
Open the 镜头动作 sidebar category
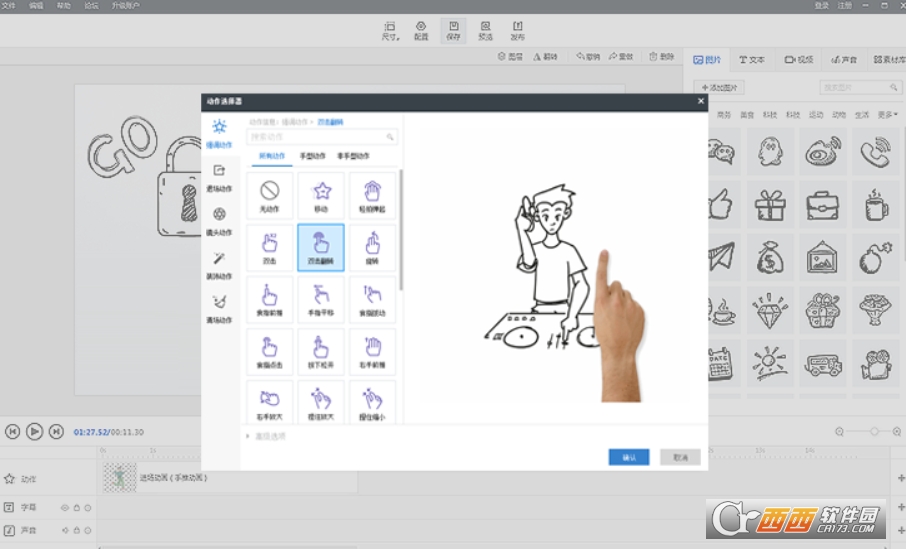point(219,220)
